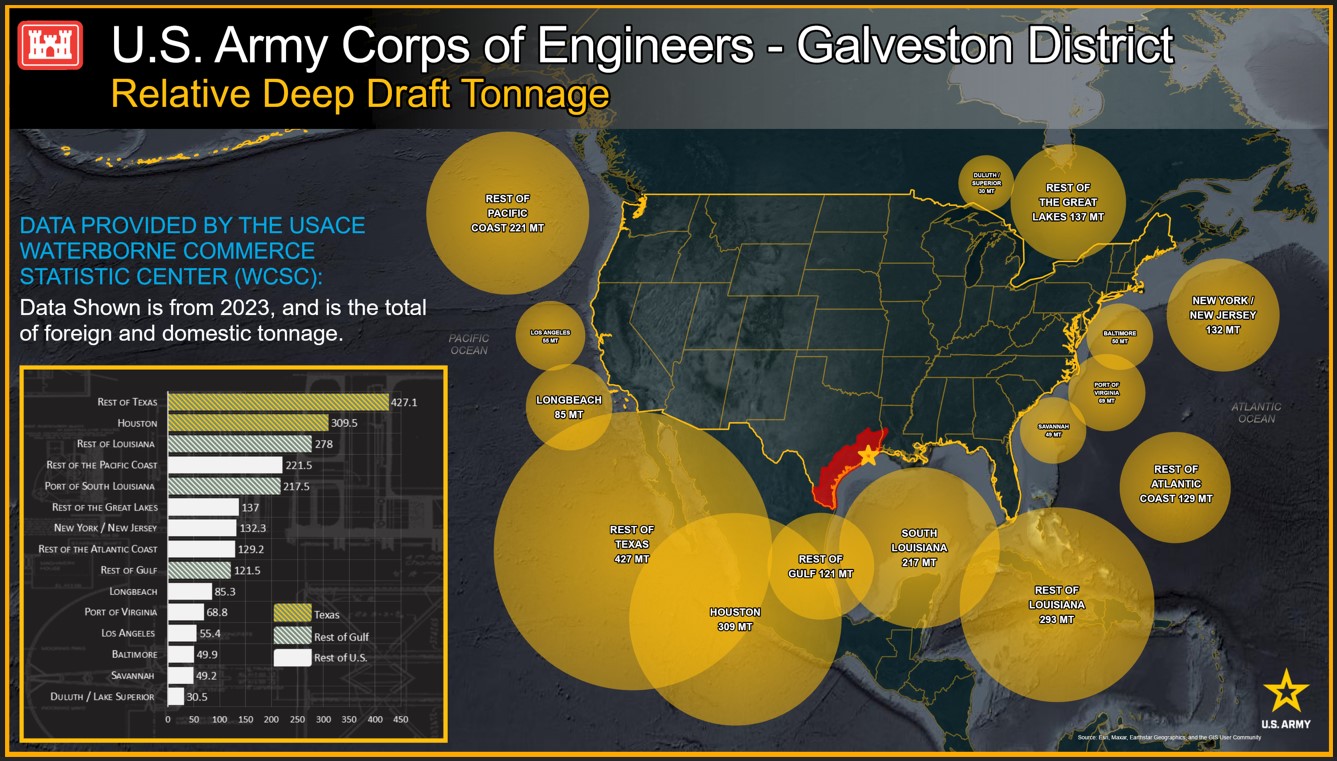Click the red Corps of Engineers castle logo
Image resolution: width=1337 pixels, height=761 pixels.
click(50, 45)
